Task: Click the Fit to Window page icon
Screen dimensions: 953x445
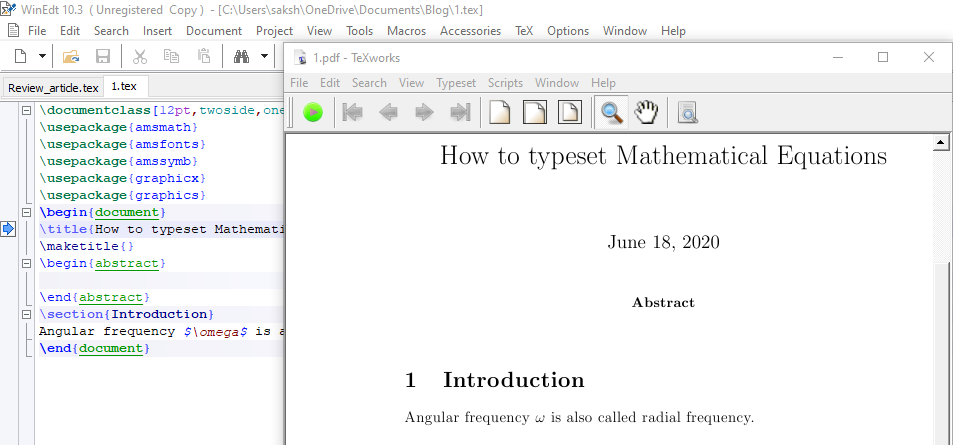Action: coord(570,112)
